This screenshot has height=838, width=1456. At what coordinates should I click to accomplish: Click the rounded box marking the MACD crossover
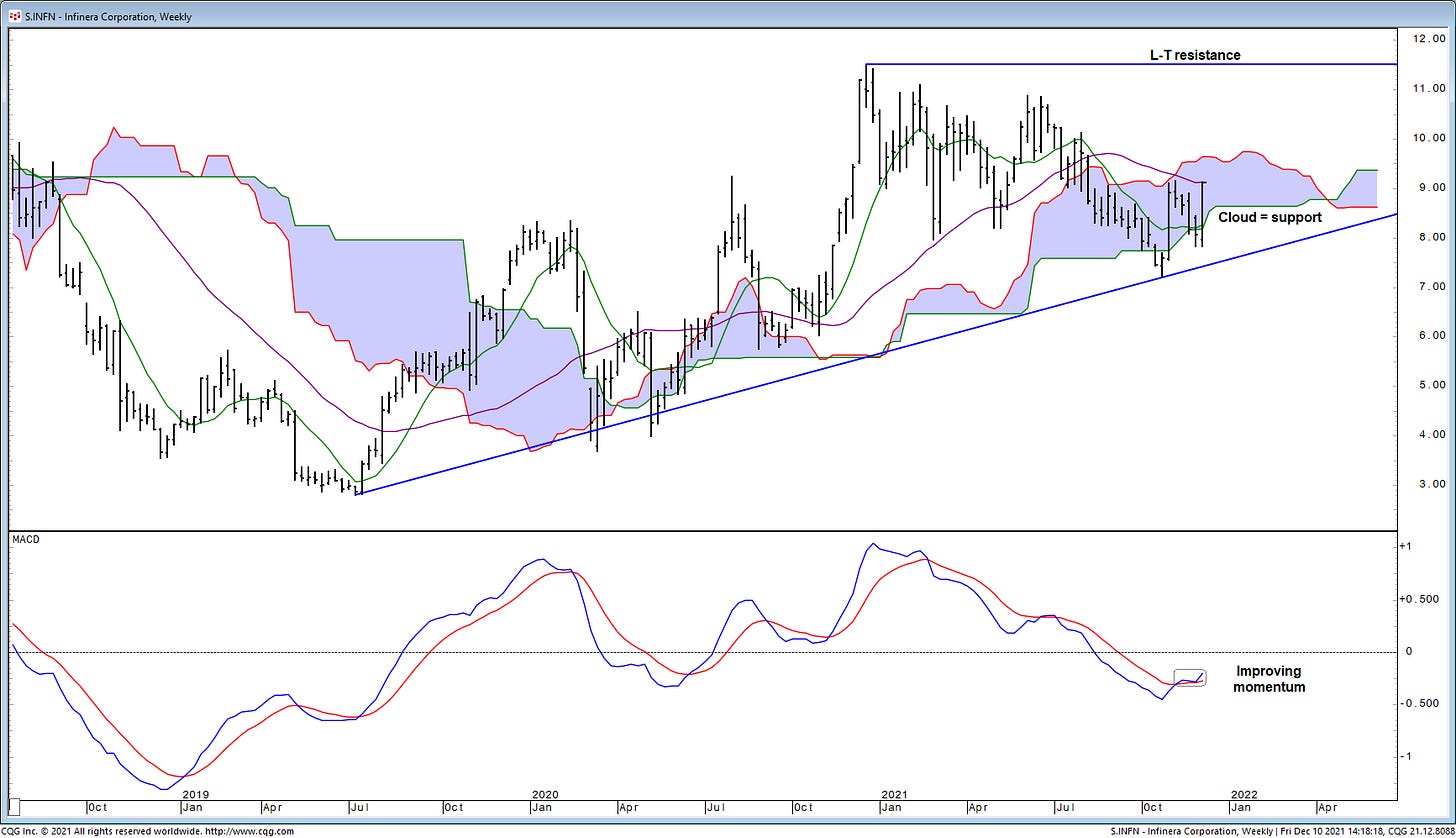(x=1189, y=677)
